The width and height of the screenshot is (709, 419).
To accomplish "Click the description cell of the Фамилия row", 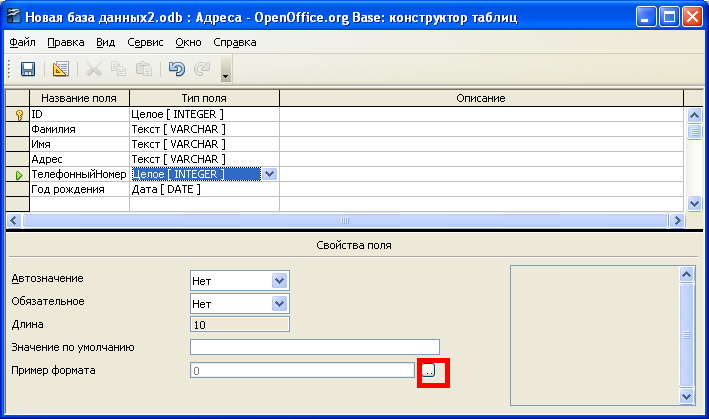I will point(481,129).
